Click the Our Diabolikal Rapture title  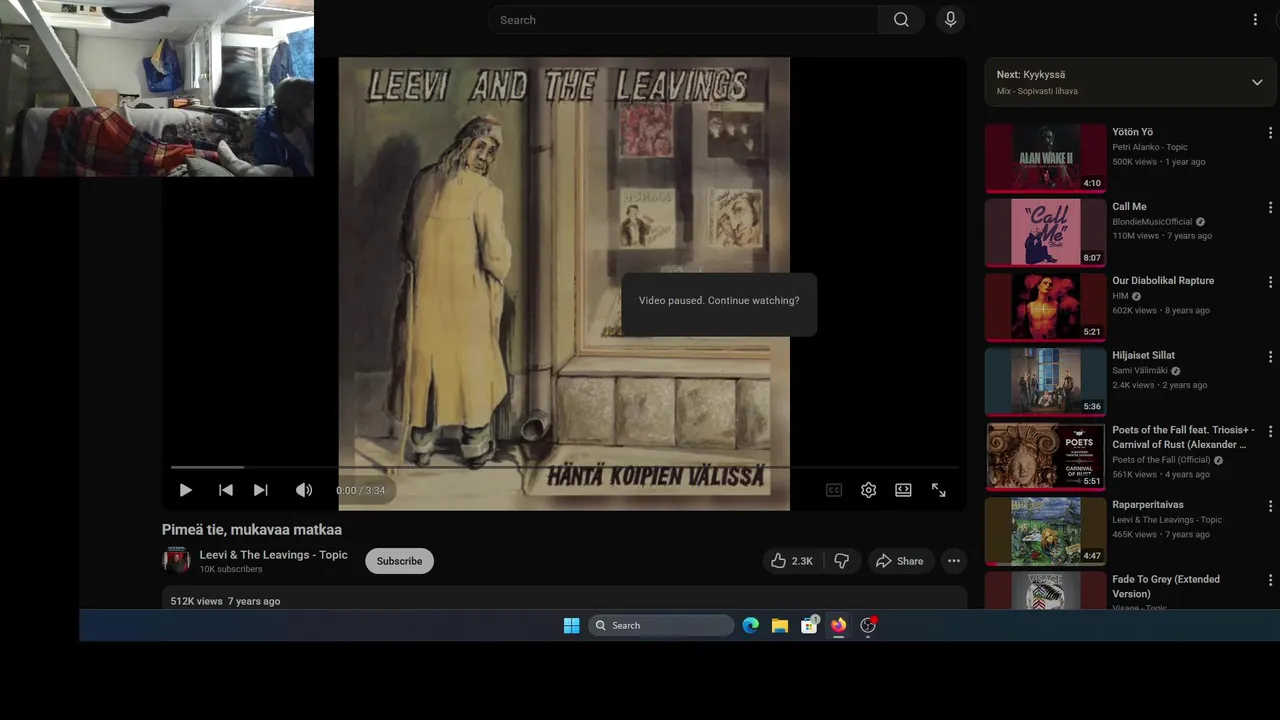tap(1163, 281)
